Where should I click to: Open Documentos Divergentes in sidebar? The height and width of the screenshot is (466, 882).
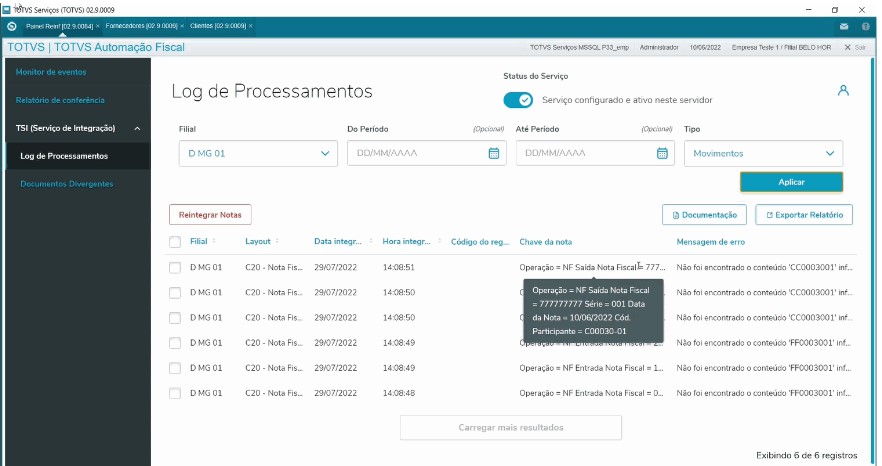pos(66,184)
